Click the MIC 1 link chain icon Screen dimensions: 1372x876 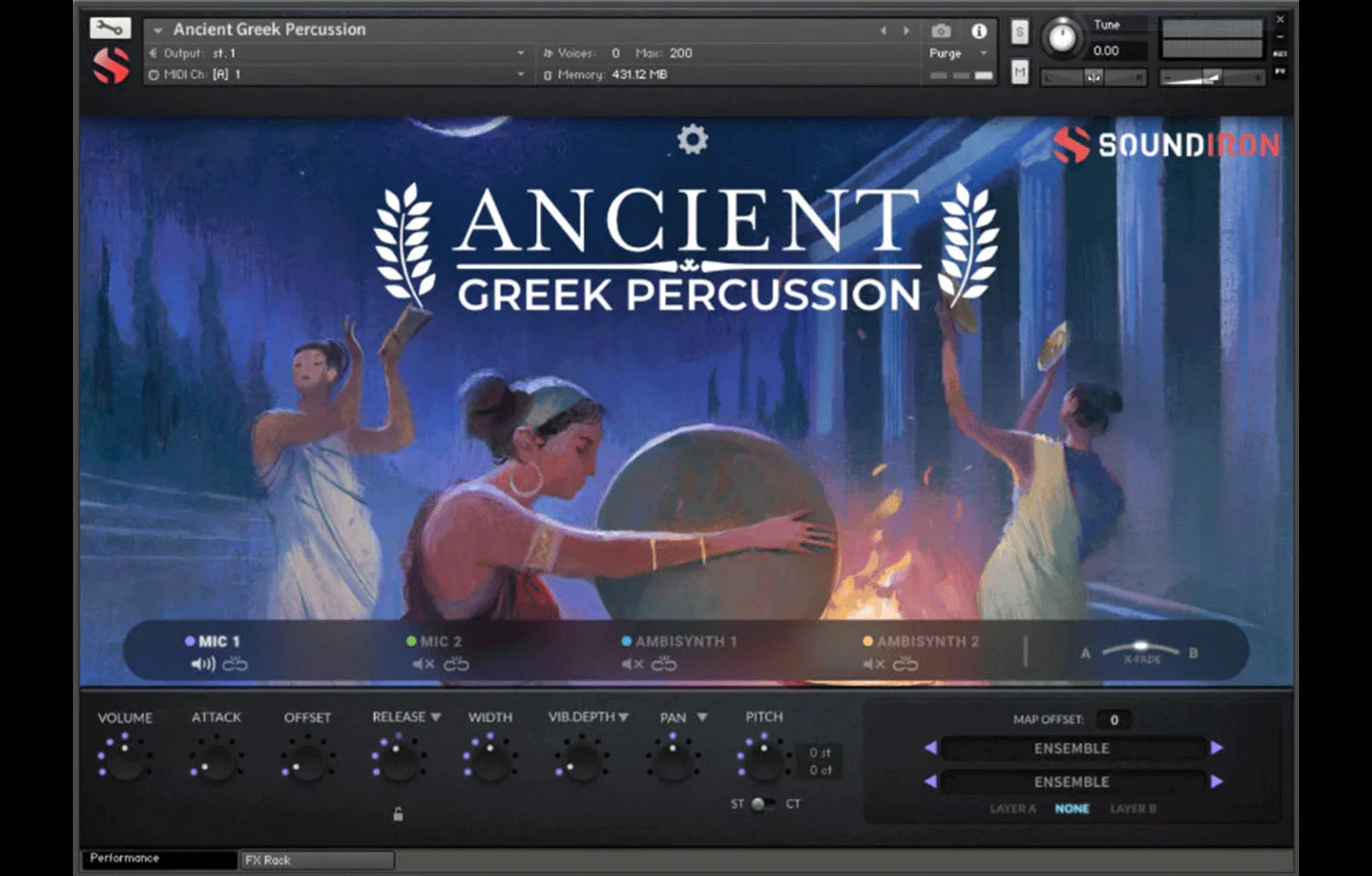[235, 664]
